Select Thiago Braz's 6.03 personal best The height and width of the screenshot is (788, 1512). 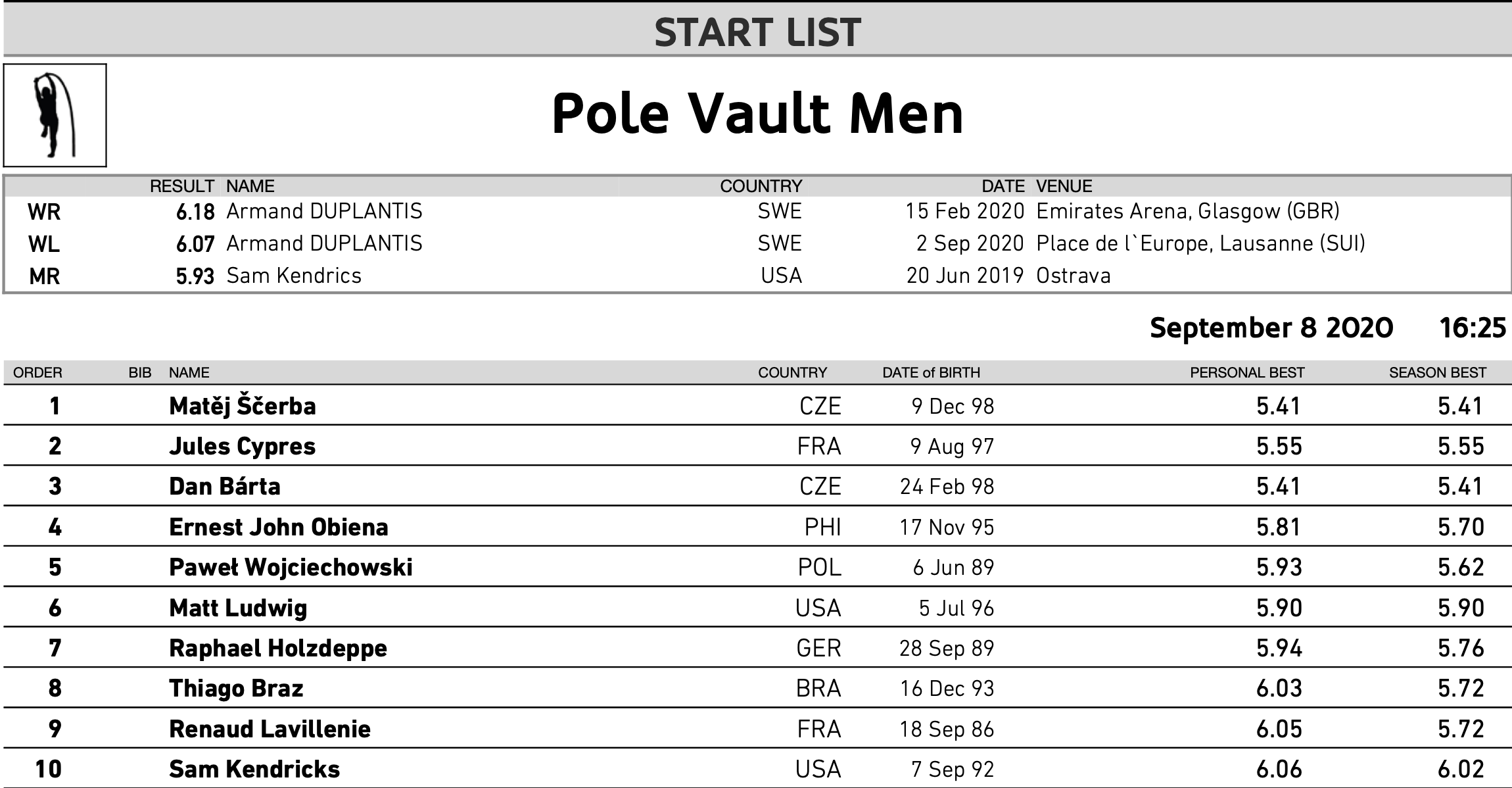(x=1279, y=688)
